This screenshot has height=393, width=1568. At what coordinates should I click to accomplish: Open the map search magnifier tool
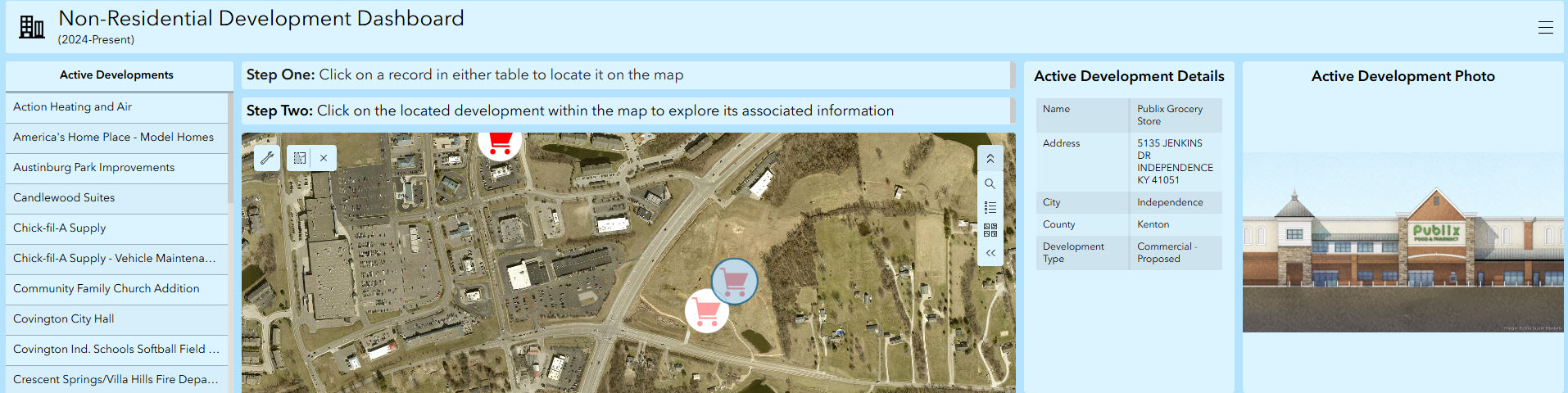990,183
